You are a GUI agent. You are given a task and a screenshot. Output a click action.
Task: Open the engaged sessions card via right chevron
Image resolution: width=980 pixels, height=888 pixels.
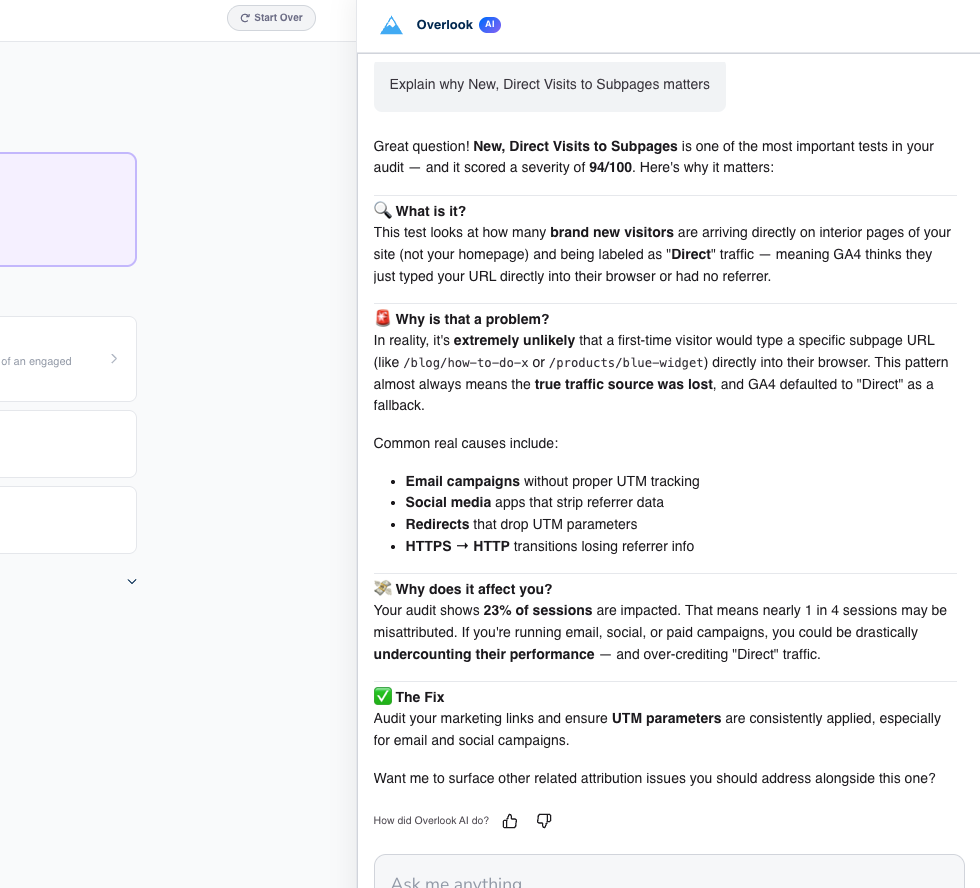pyautogui.click(x=113, y=358)
